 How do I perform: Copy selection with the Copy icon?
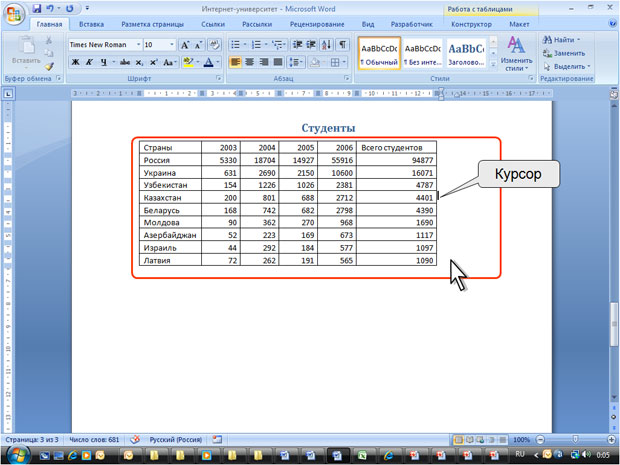click(49, 53)
